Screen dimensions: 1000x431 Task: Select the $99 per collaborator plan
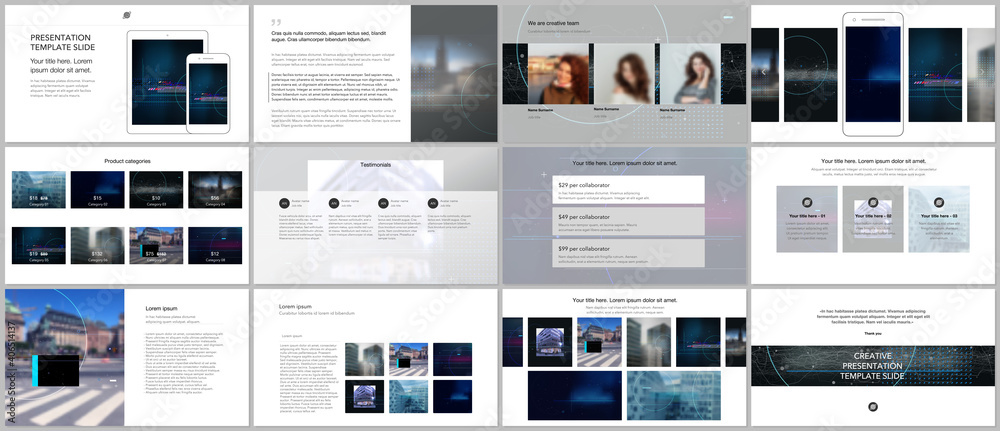628,253
